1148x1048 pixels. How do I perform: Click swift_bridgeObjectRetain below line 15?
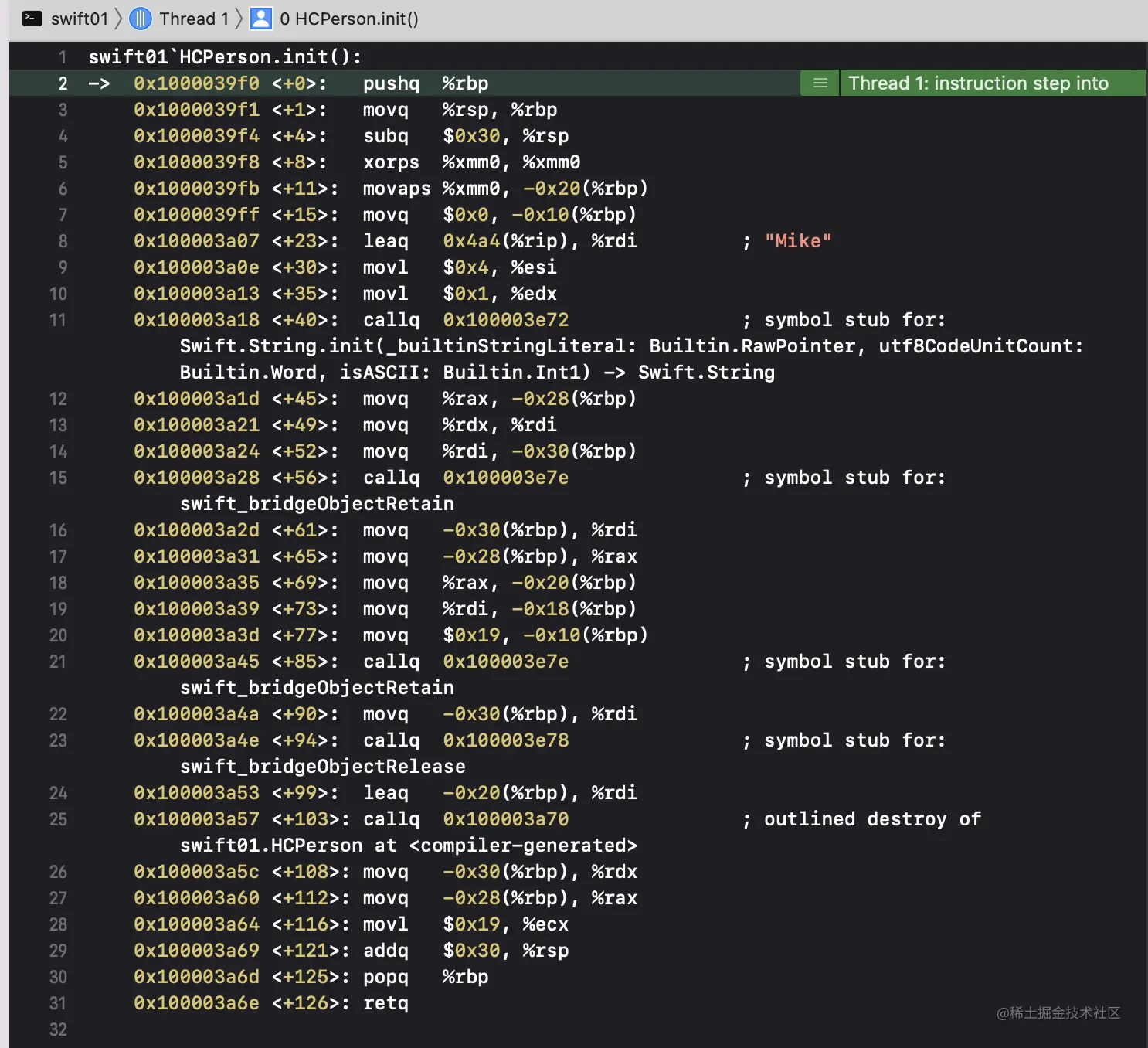pos(317,504)
